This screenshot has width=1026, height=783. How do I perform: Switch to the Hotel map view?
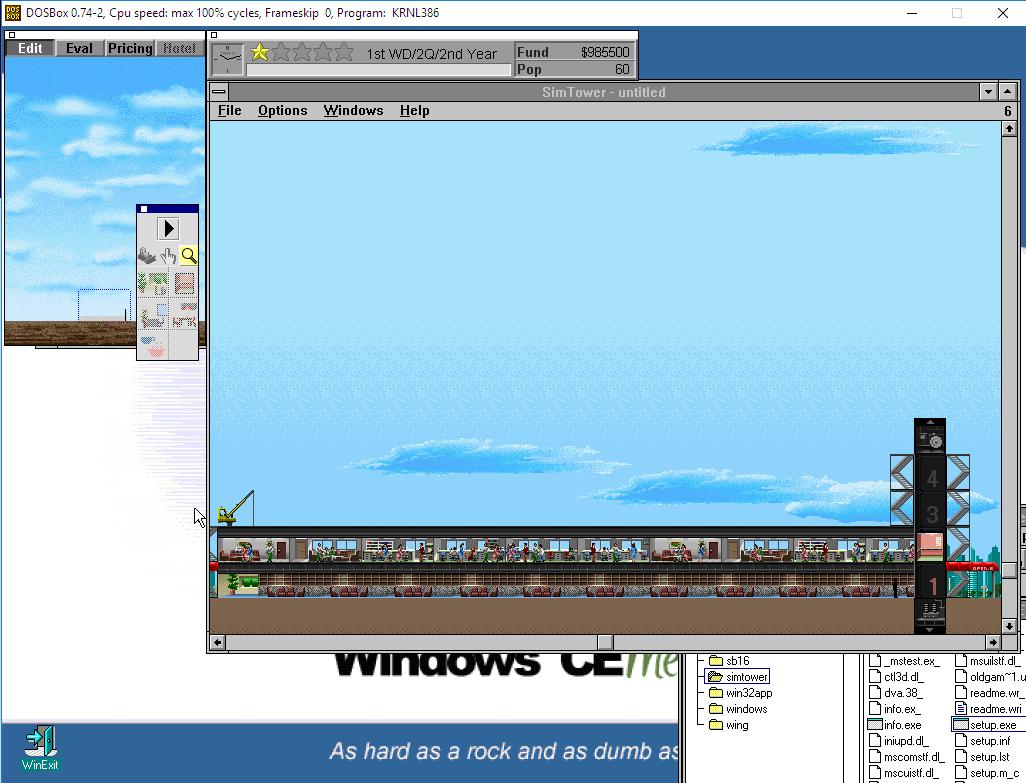pyautogui.click(x=179, y=48)
